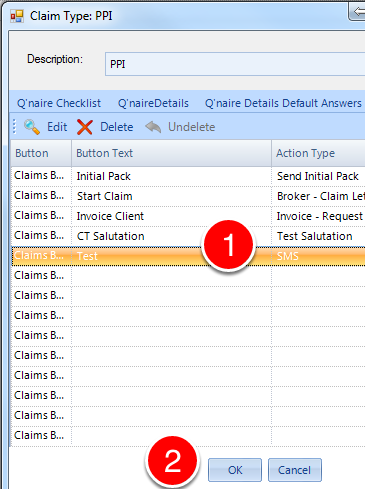Sort by the Action Type column header
365x489 pixels.
pyautogui.click(x=318, y=153)
